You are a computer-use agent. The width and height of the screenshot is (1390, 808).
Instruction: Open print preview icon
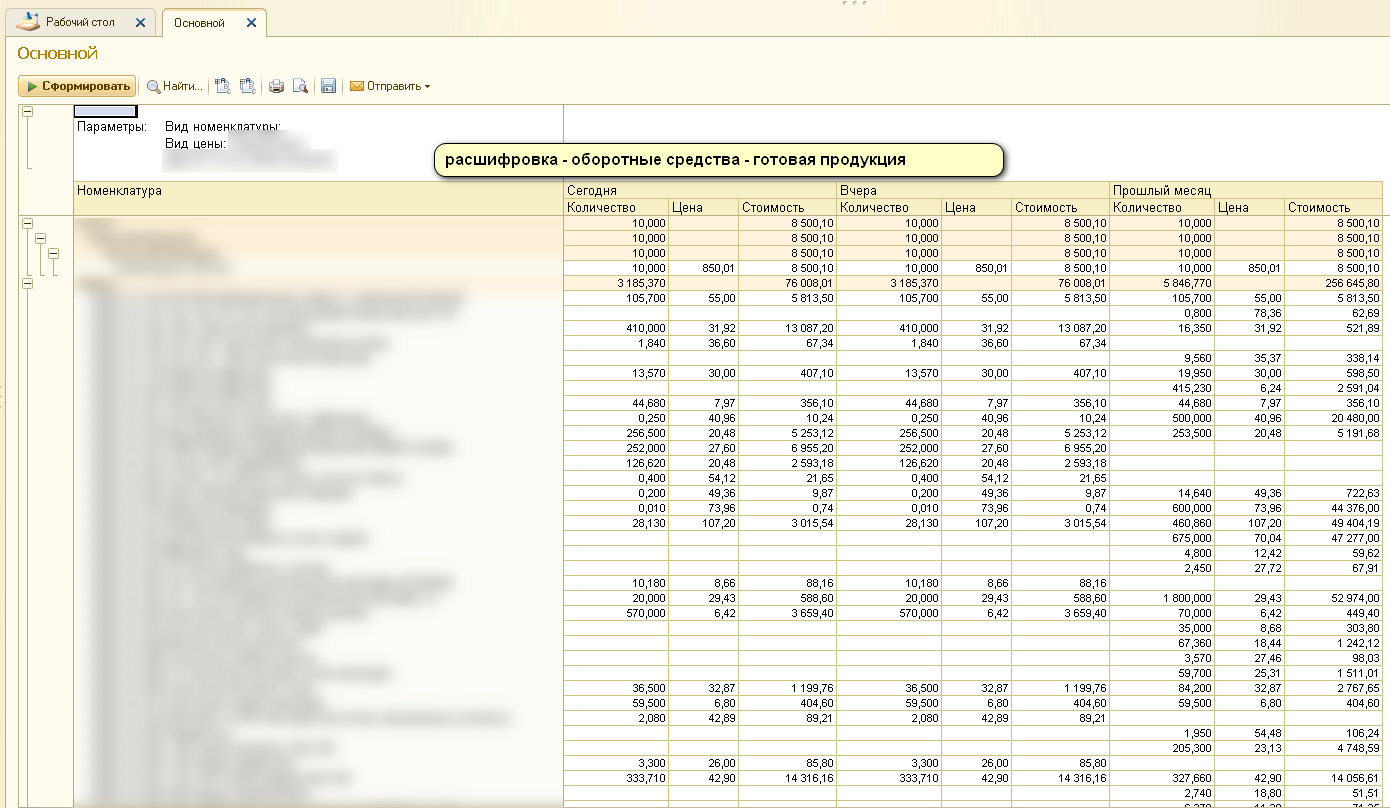click(x=300, y=87)
